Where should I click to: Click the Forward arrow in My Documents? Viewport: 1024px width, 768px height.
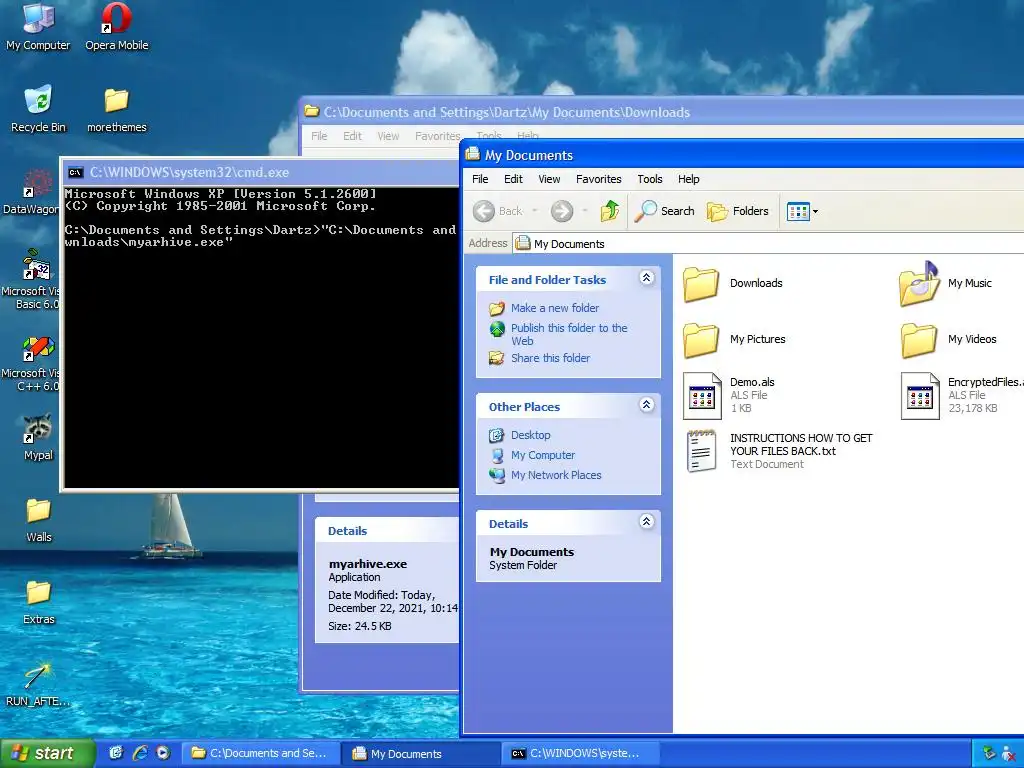click(x=562, y=211)
